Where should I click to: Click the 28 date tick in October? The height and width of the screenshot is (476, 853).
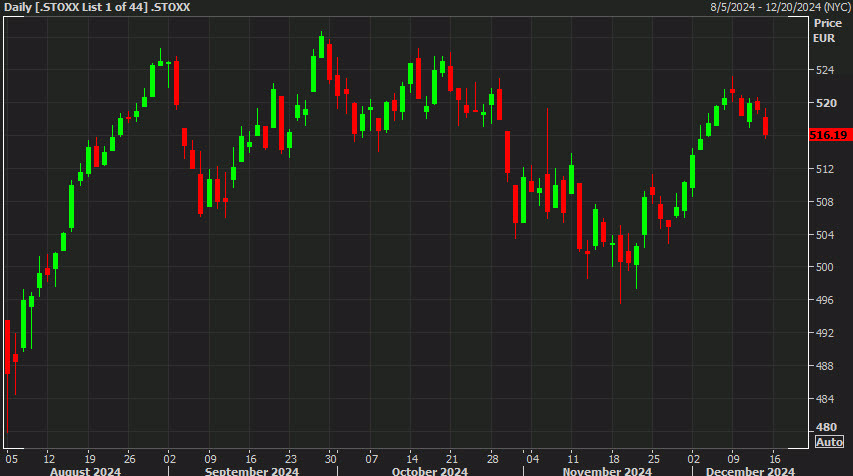click(x=492, y=459)
